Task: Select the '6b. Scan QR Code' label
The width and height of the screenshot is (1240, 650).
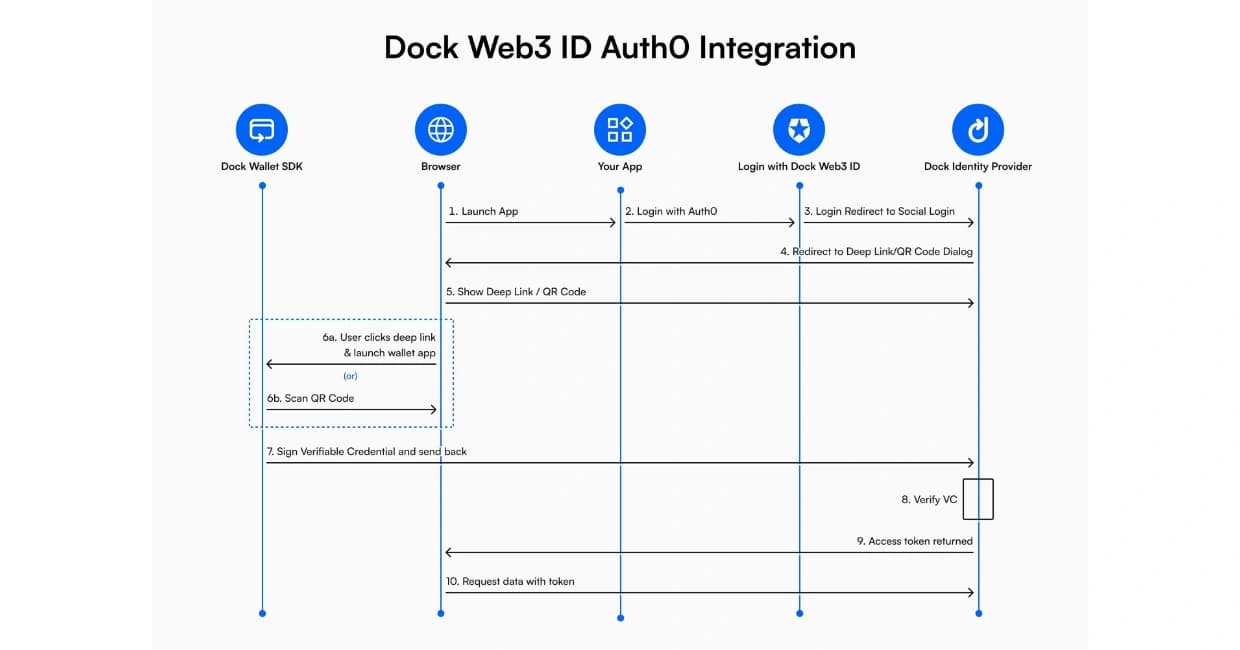Action: click(x=310, y=398)
